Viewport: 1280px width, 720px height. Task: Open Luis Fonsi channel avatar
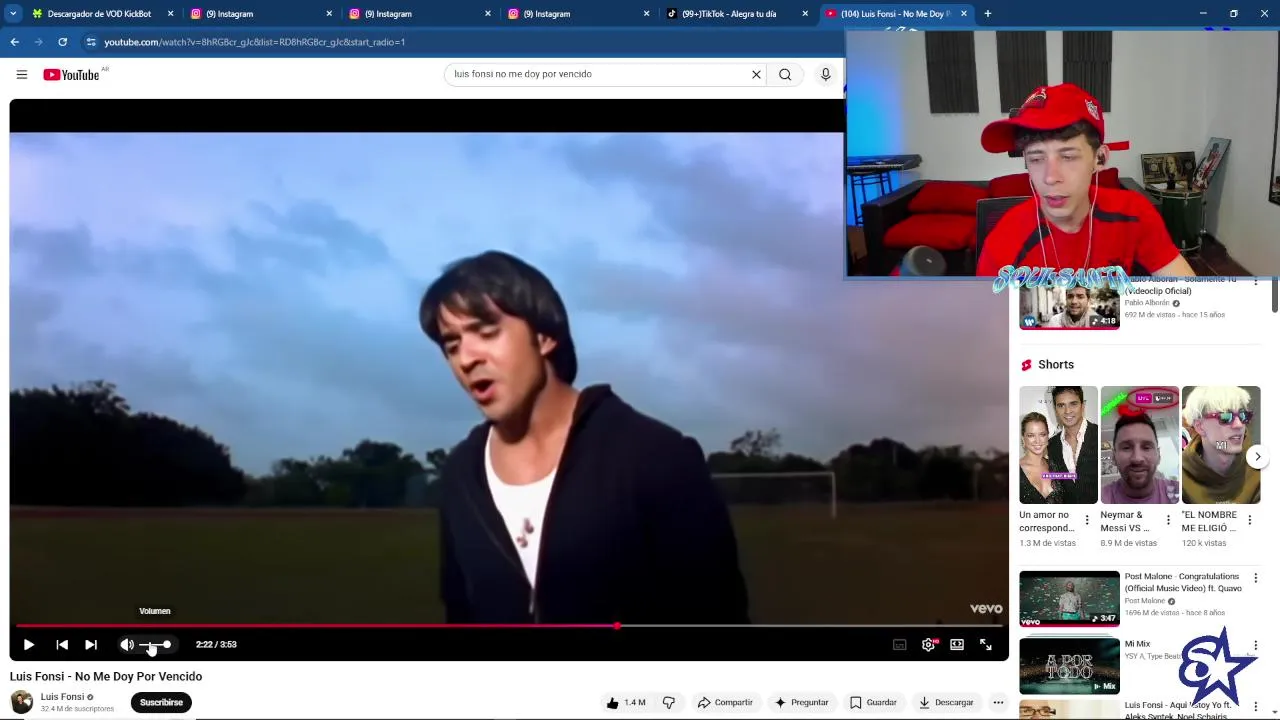click(21, 702)
